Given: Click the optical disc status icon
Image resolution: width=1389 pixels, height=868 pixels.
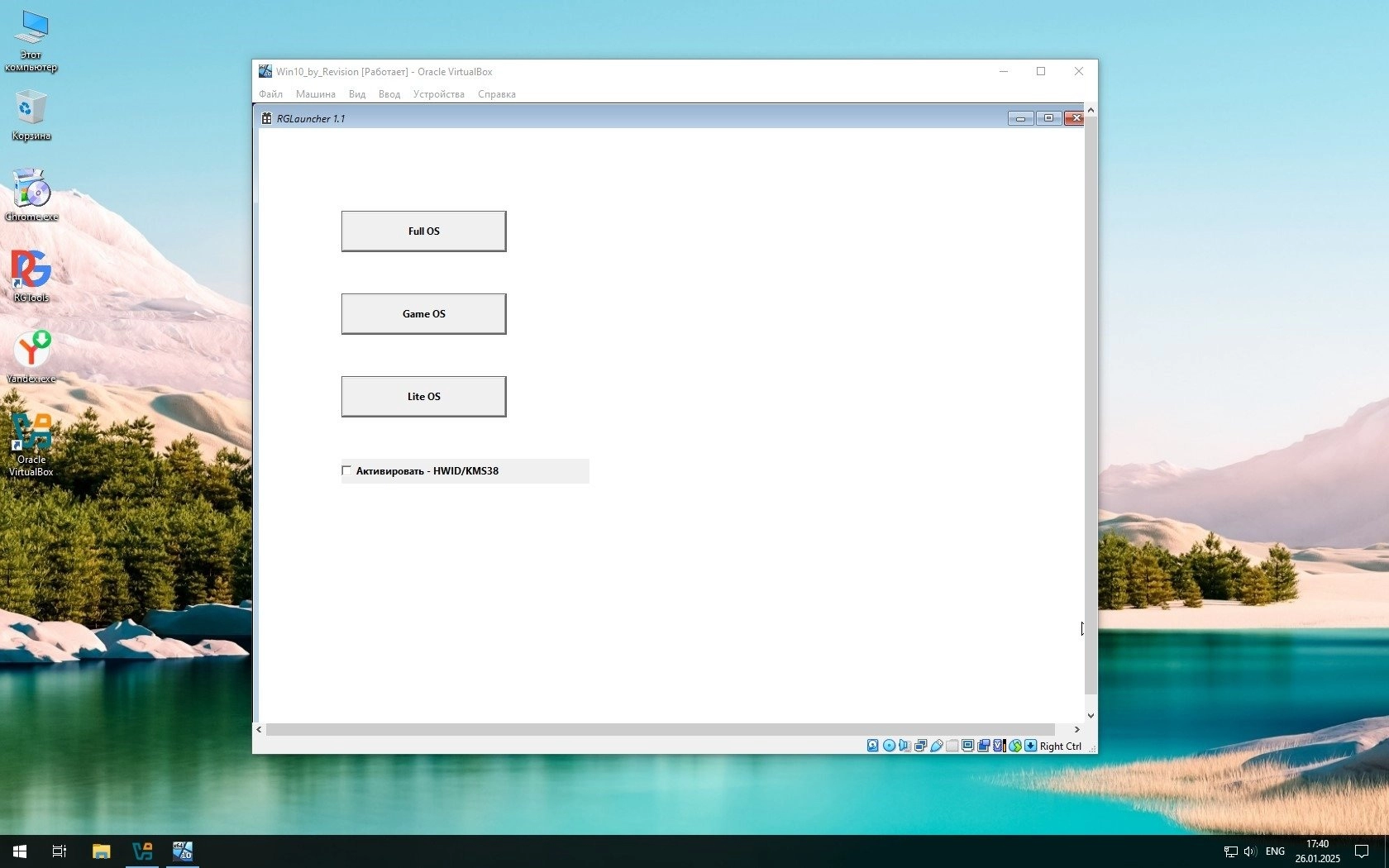Looking at the screenshot, I should click(x=889, y=746).
